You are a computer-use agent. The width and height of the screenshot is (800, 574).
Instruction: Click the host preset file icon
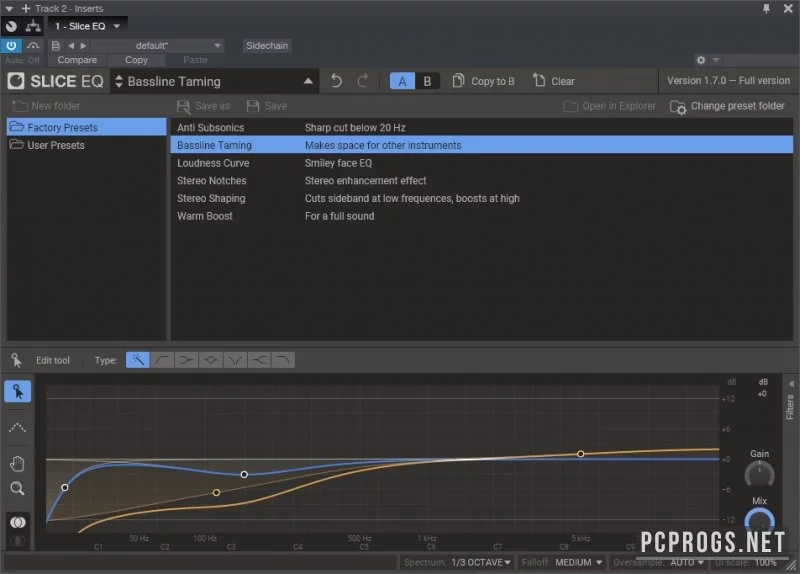(x=56, y=45)
